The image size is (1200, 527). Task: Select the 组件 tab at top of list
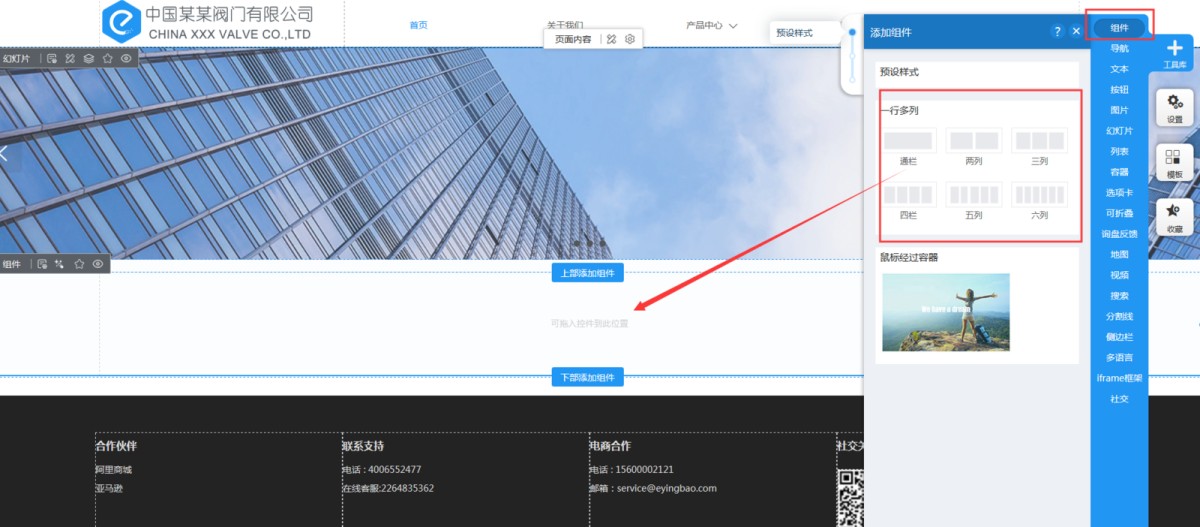(x=1119, y=28)
